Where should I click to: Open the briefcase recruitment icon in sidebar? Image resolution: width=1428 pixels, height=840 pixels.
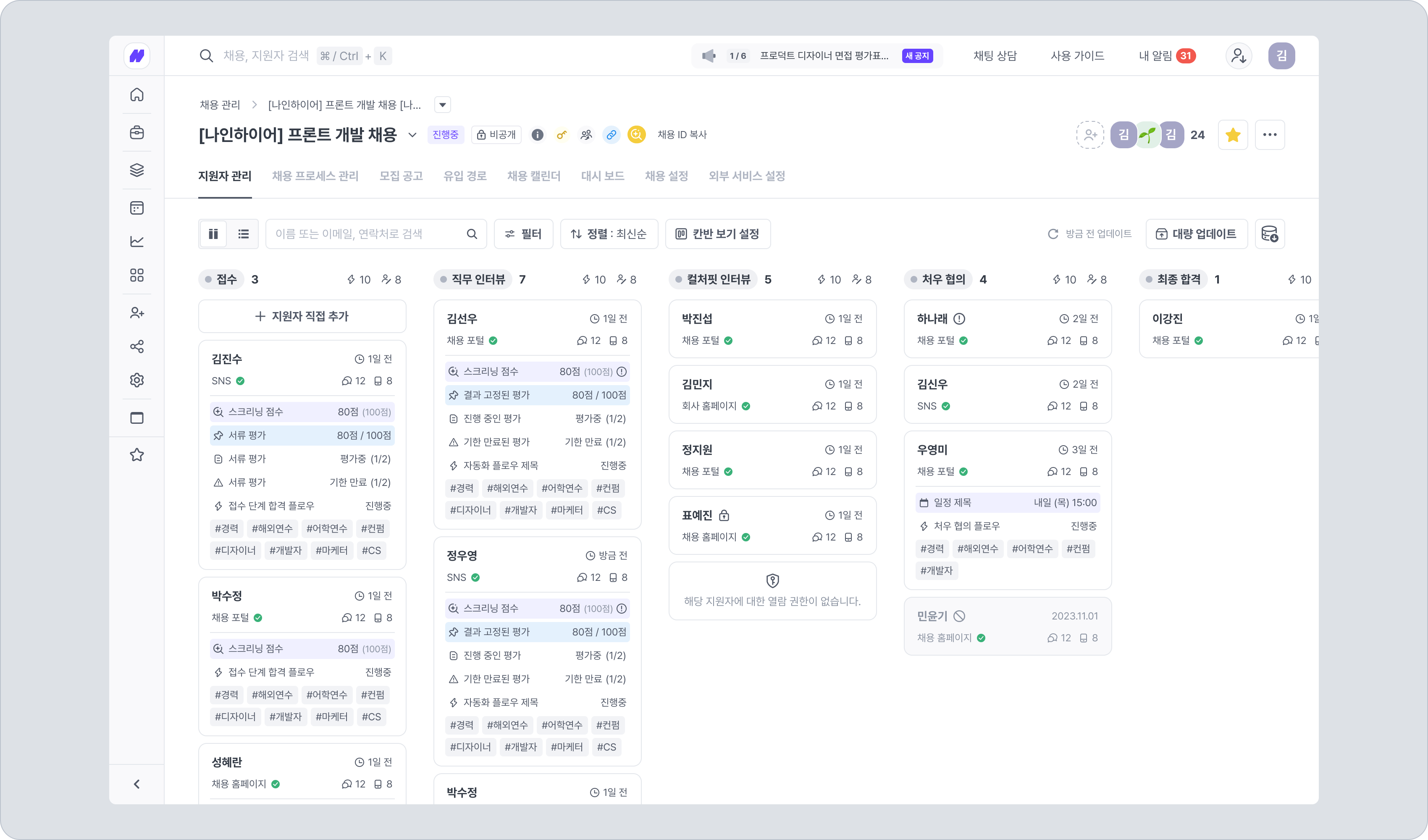136,132
